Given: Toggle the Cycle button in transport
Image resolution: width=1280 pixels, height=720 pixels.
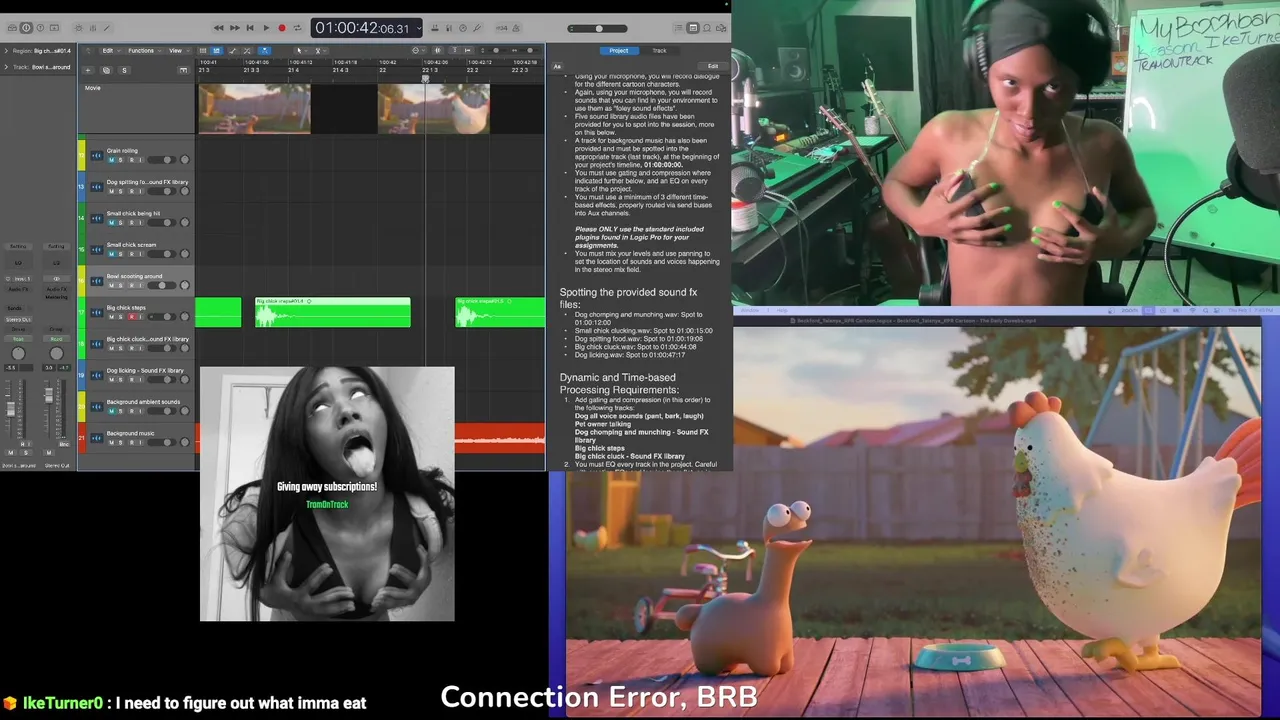Looking at the screenshot, I should coord(297,28).
